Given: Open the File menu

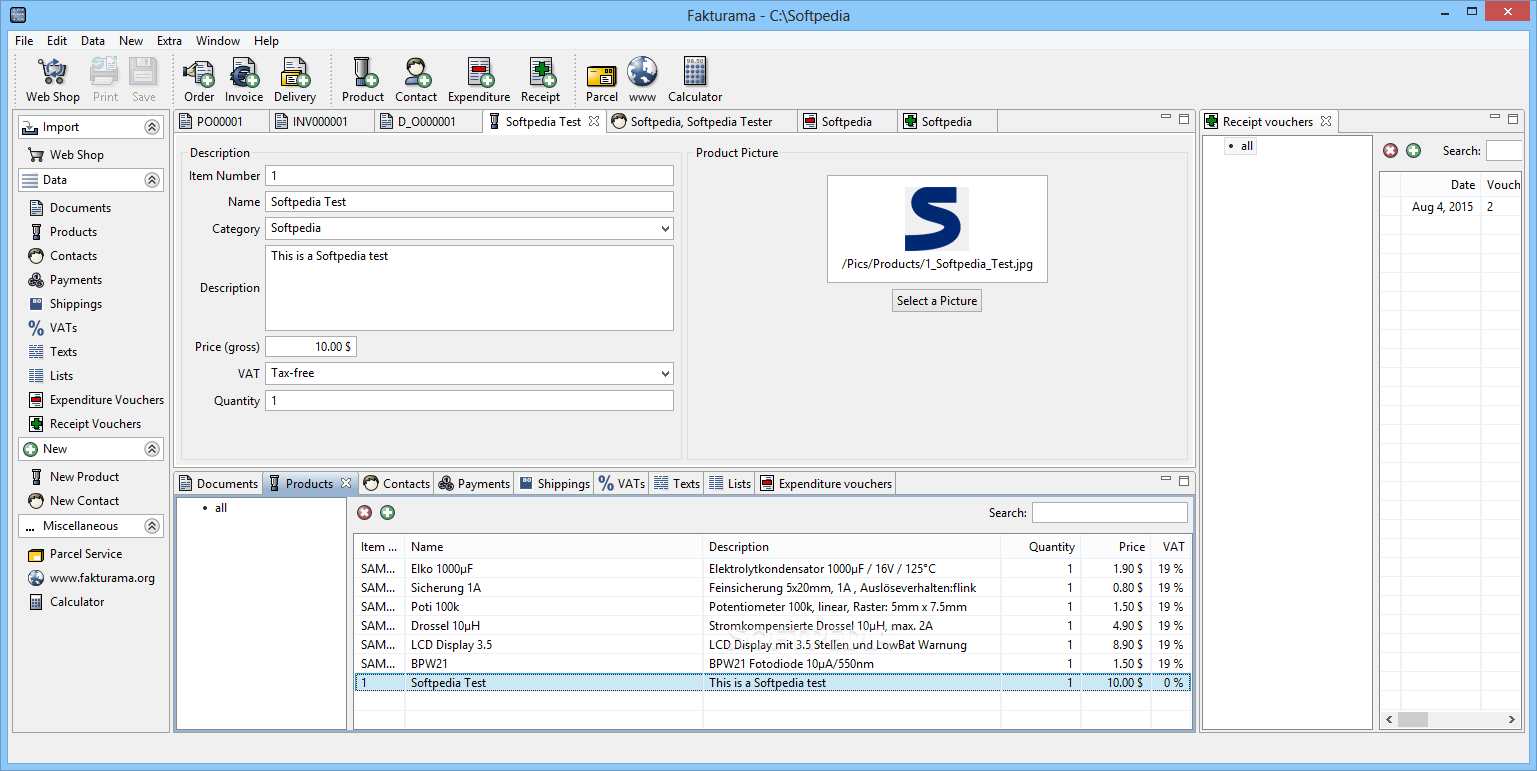Looking at the screenshot, I should point(24,41).
